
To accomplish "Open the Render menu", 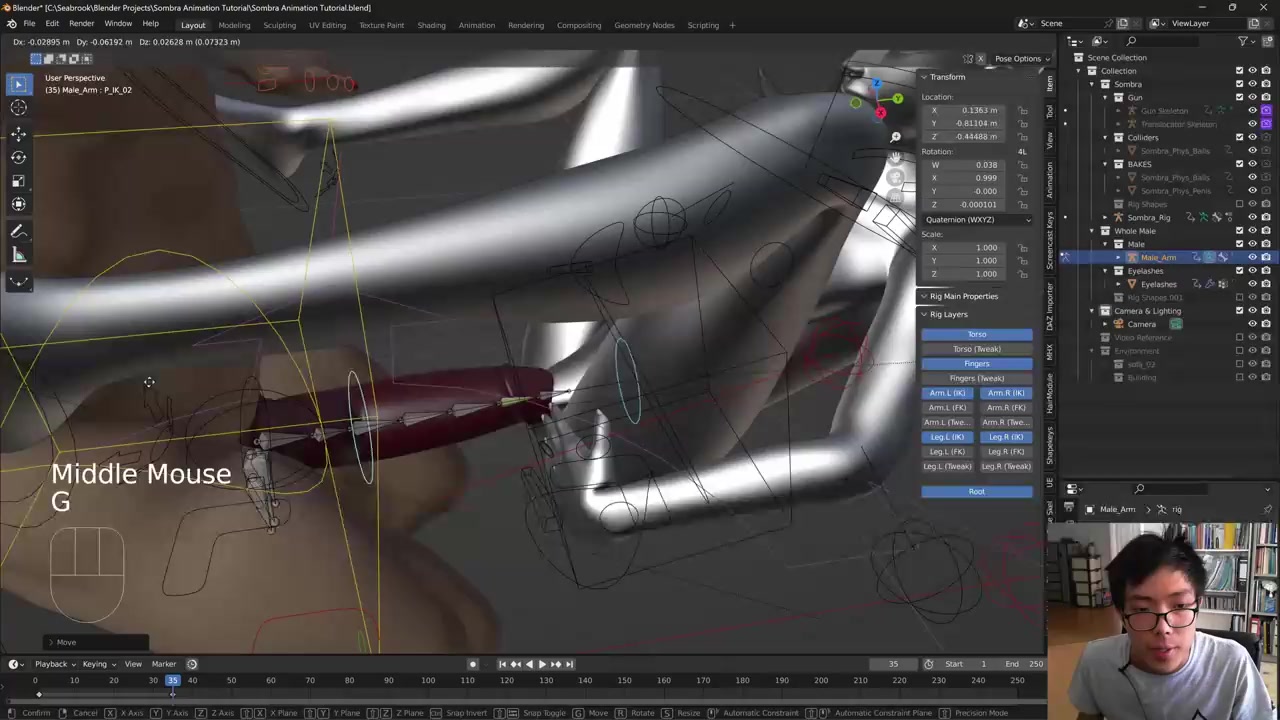I will coord(81,23).
